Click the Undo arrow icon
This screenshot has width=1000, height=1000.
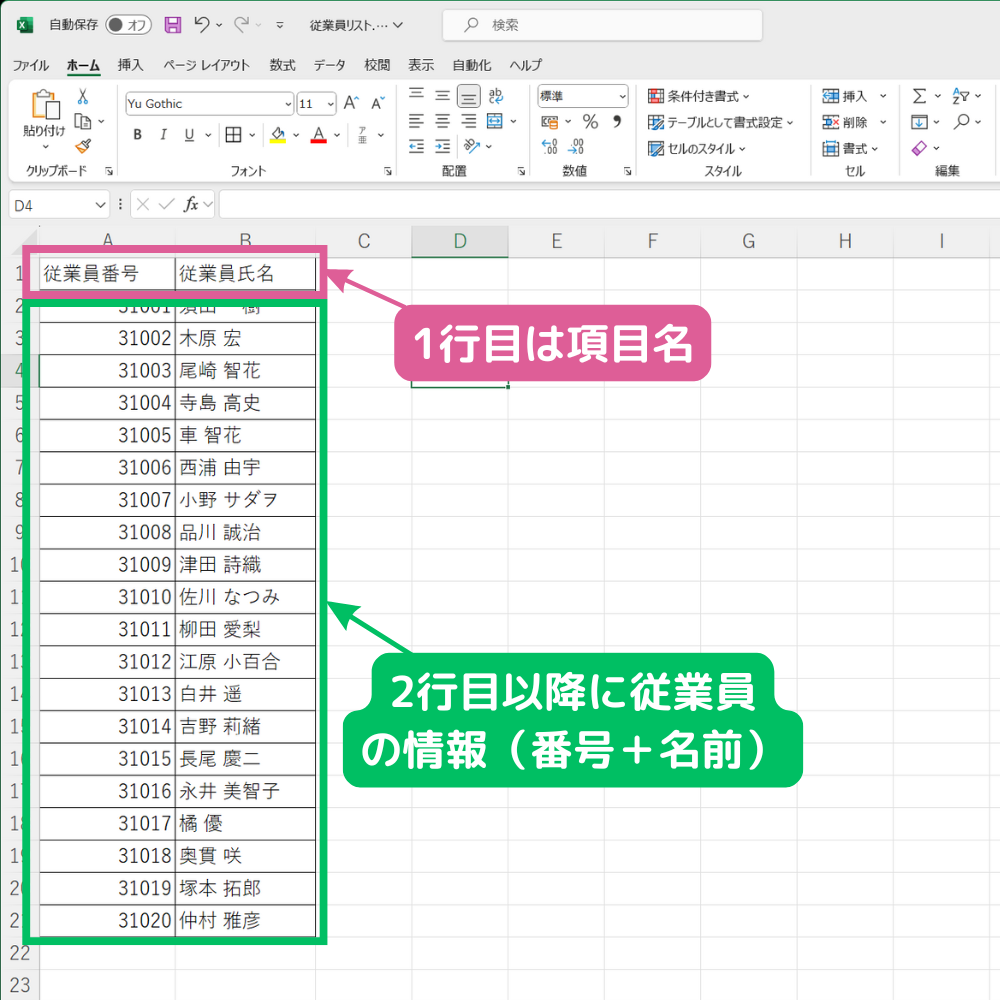point(202,24)
